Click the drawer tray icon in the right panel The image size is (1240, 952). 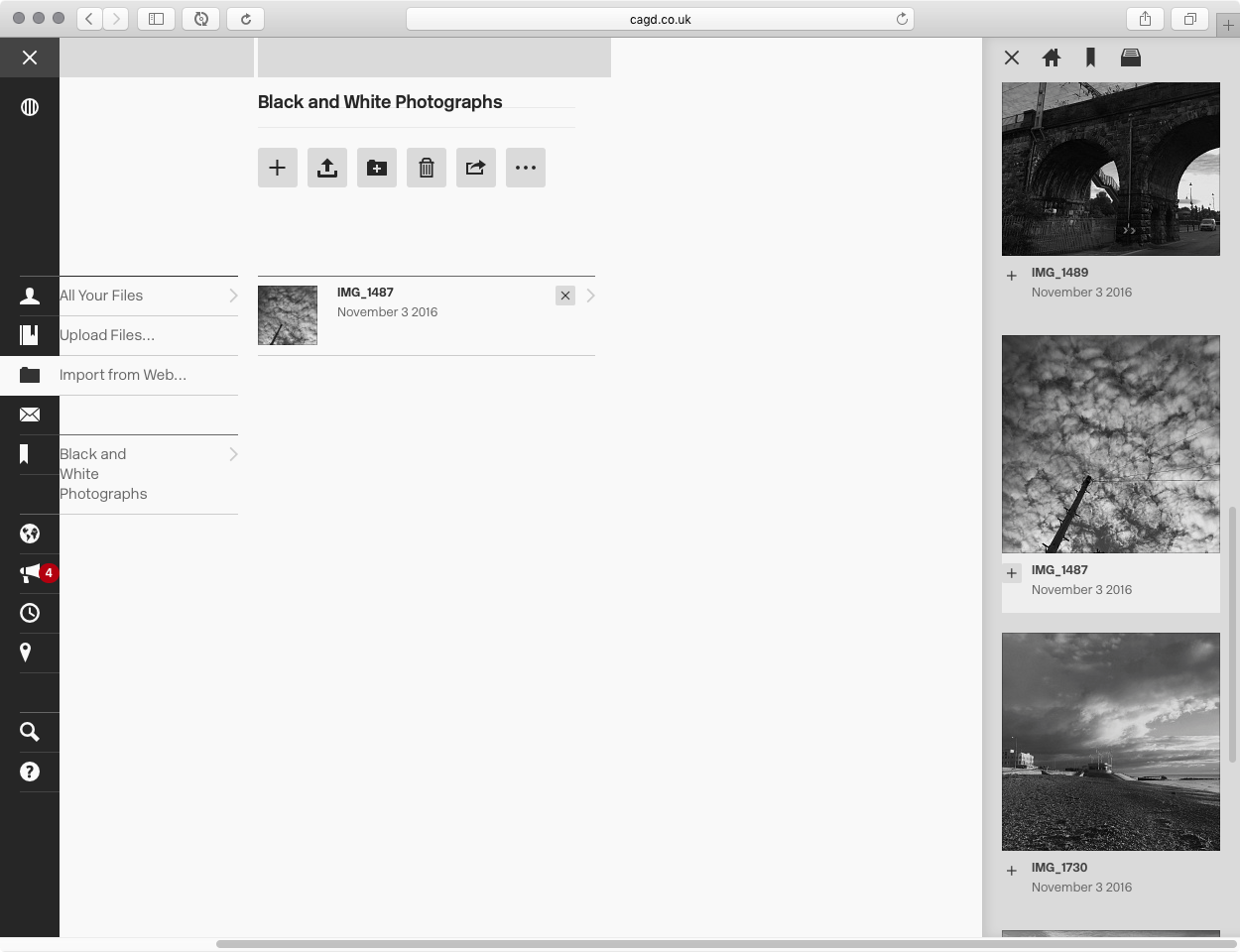click(x=1131, y=58)
